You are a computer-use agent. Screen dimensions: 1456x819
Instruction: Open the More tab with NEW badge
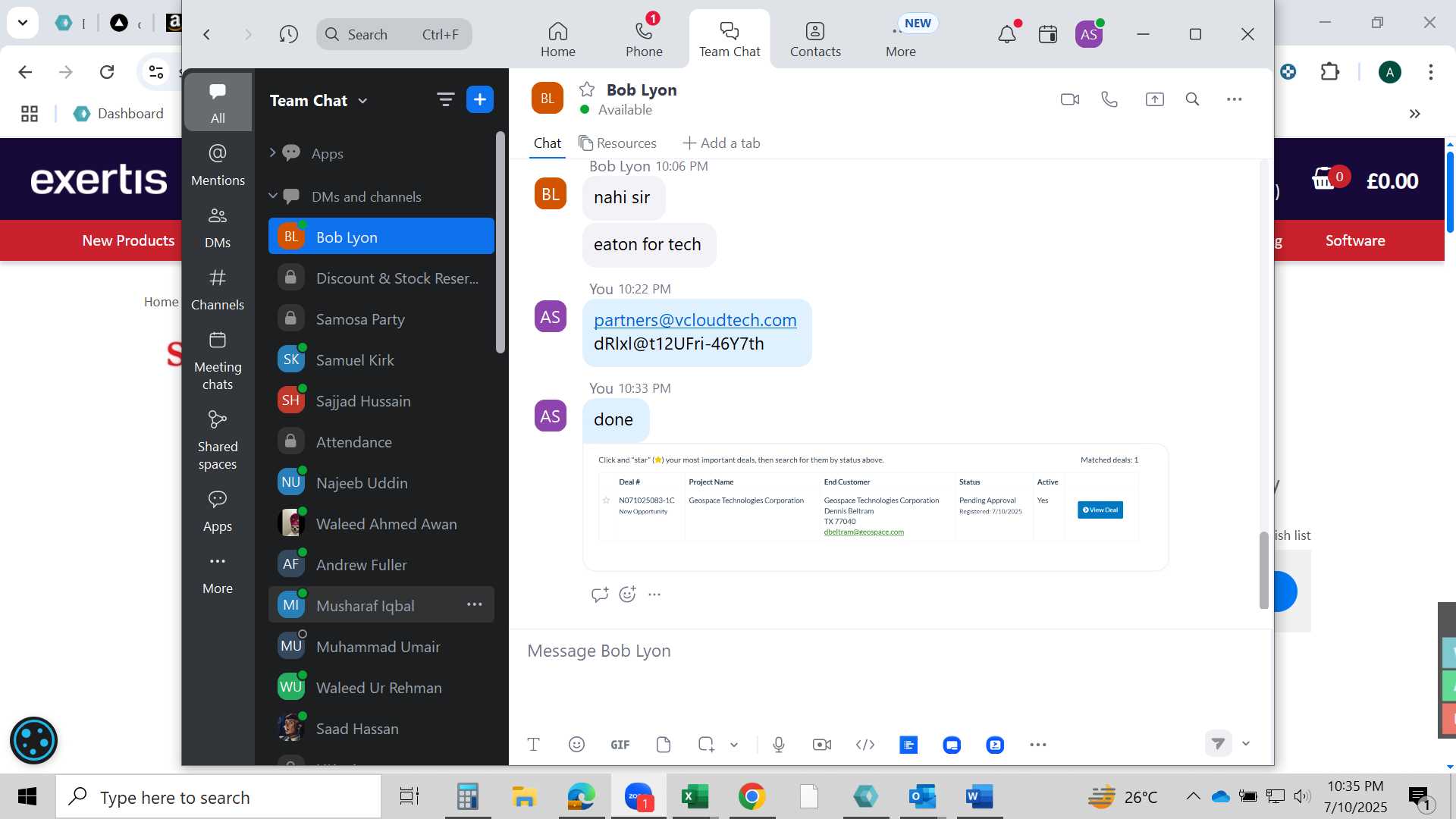[901, 39]
